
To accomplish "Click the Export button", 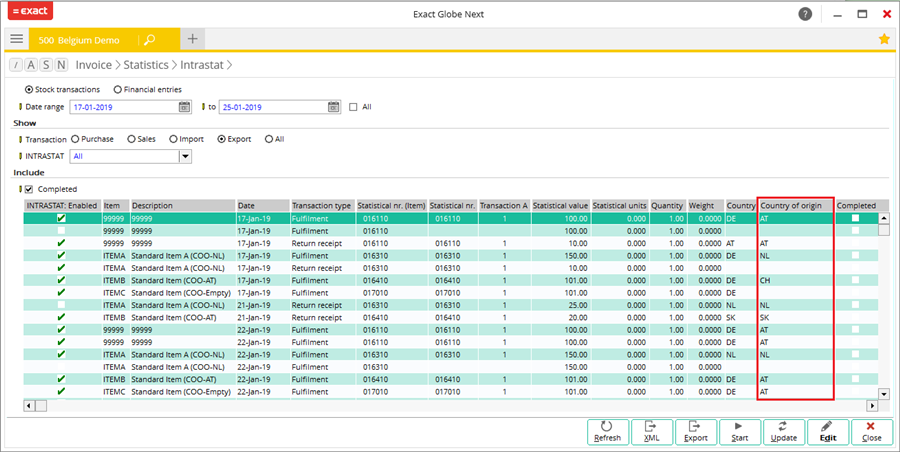I will [696, 432].
